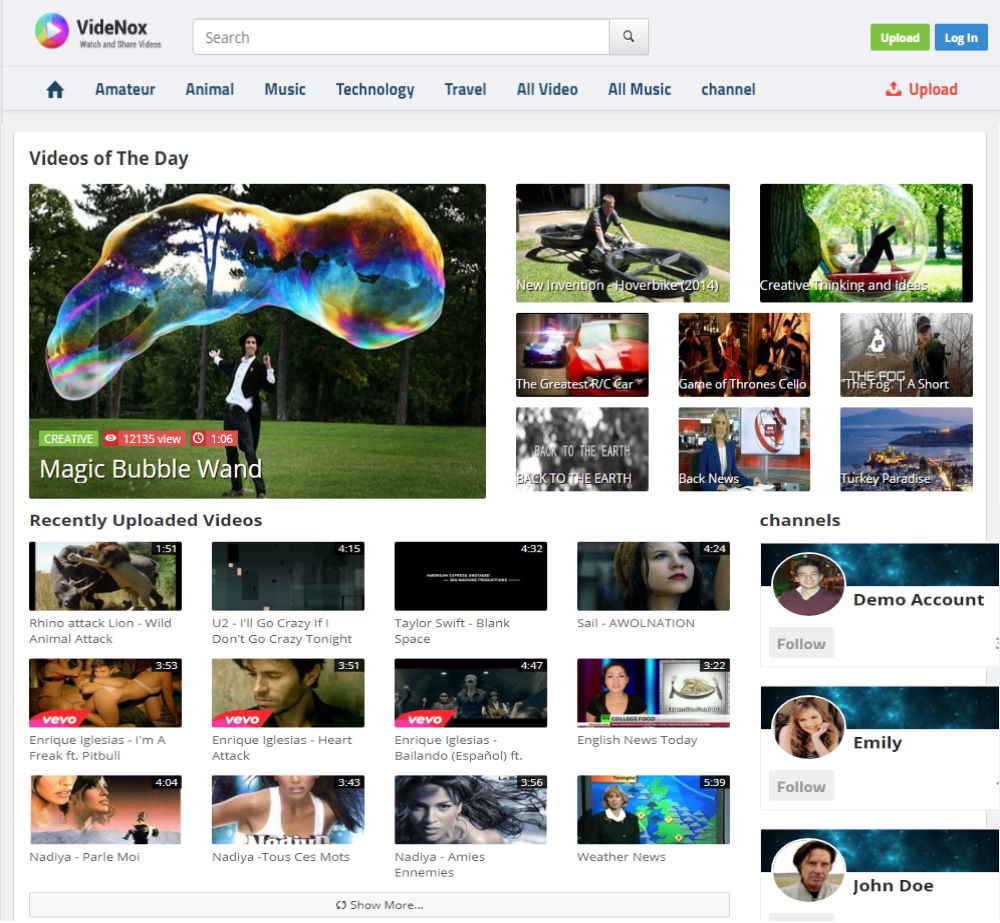
Task: Click the Sail - AWOLNATION title text
Action: tap(636, 623)
